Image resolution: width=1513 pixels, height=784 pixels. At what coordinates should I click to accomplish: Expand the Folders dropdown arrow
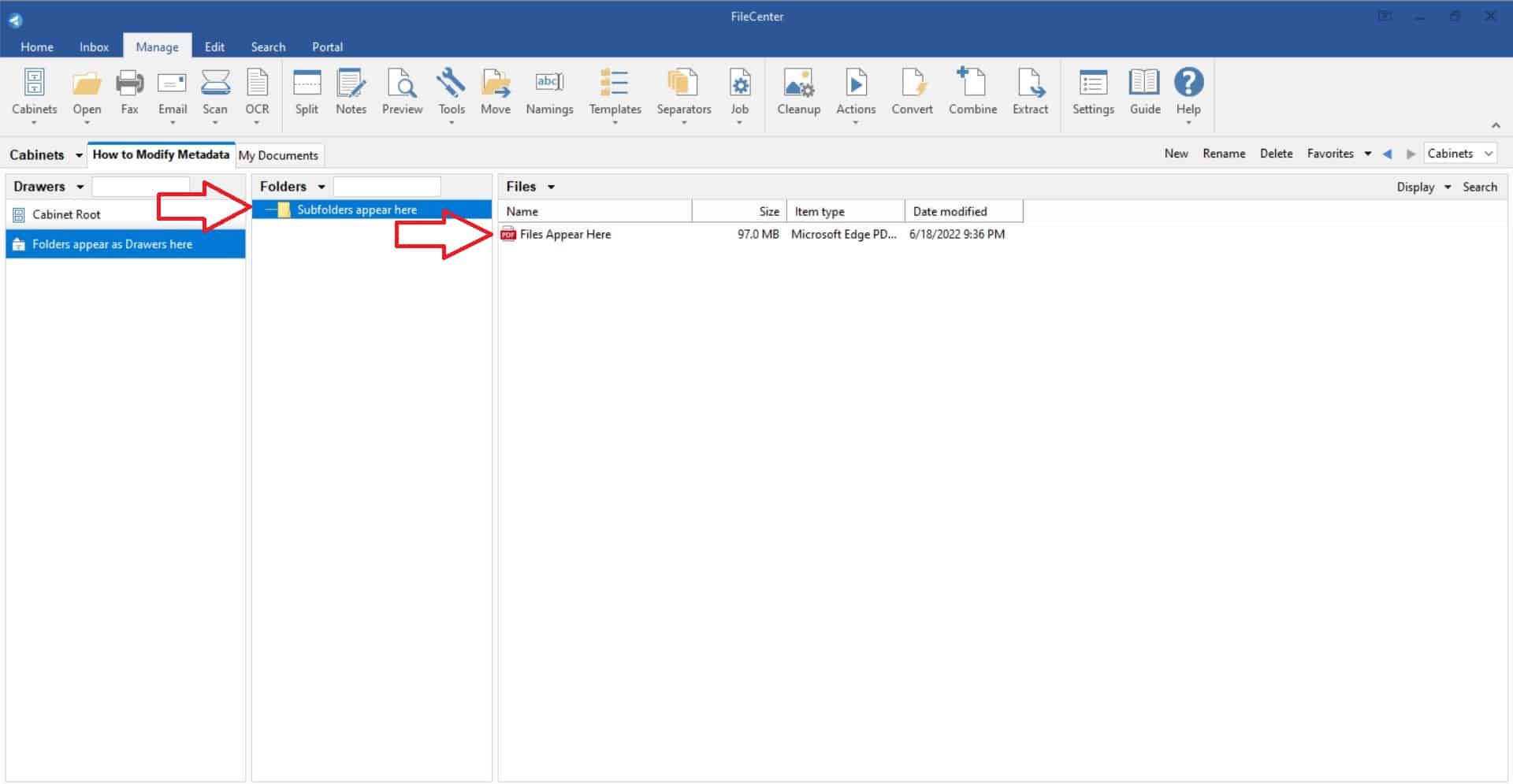pos(321,187)
